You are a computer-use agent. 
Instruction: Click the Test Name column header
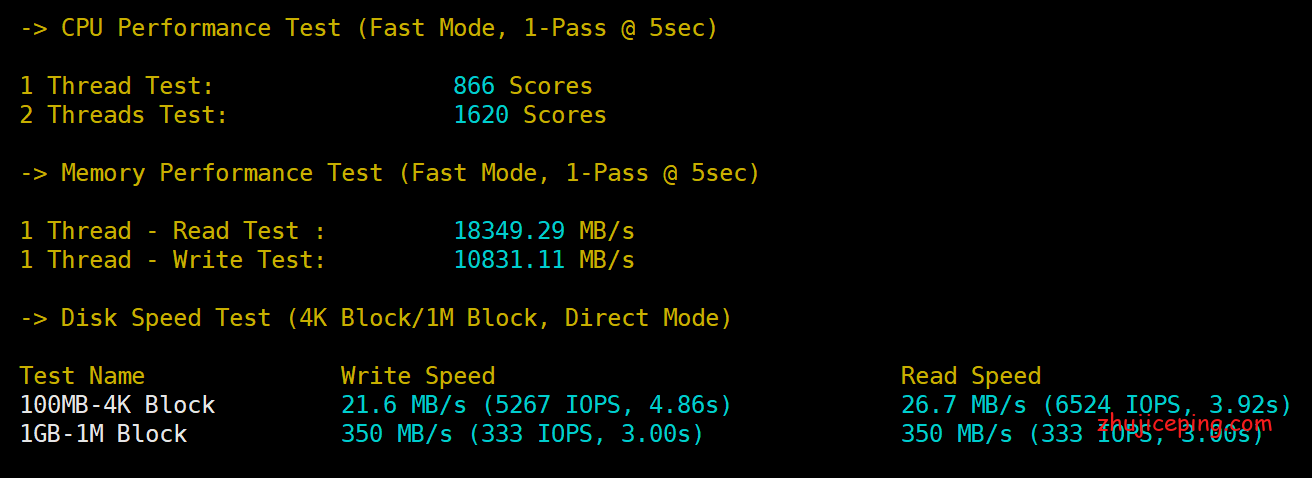[x=82, y=376]
